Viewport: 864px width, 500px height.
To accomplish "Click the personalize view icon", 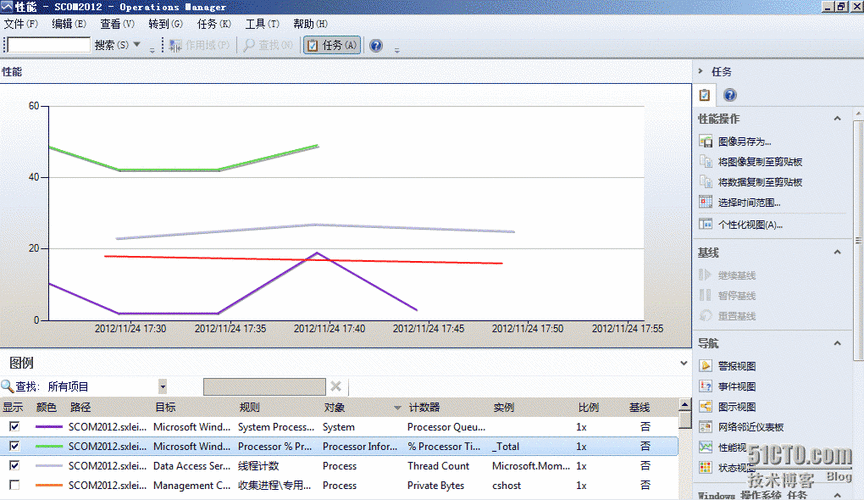I will (x=706, y=224).
